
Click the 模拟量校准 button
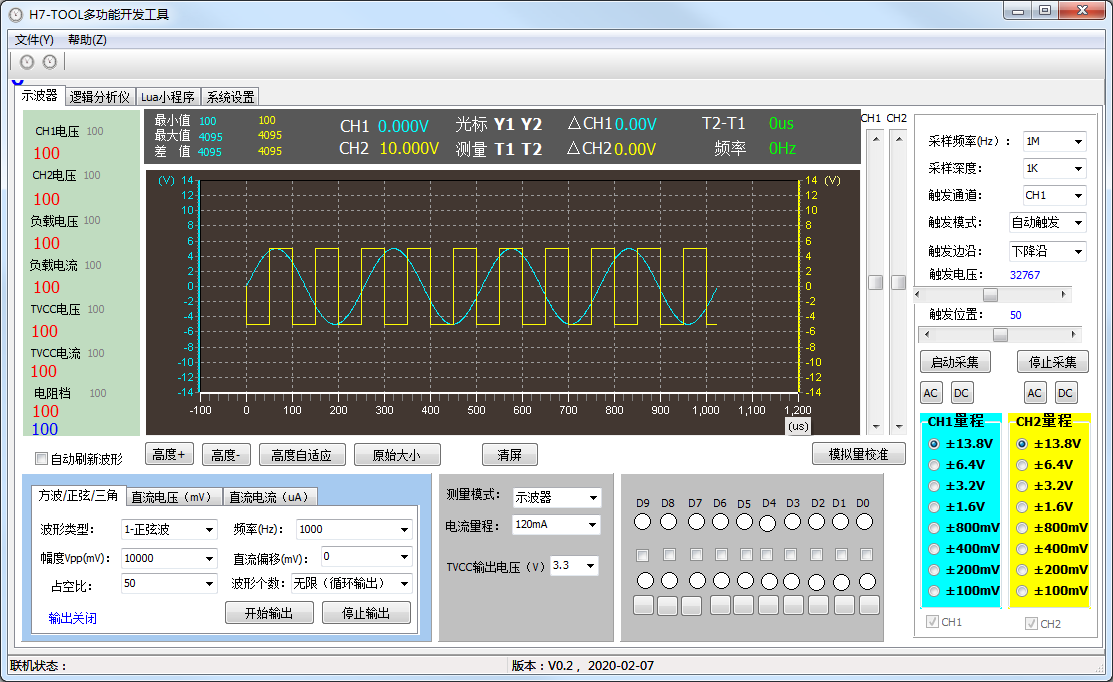pos(859,454)
